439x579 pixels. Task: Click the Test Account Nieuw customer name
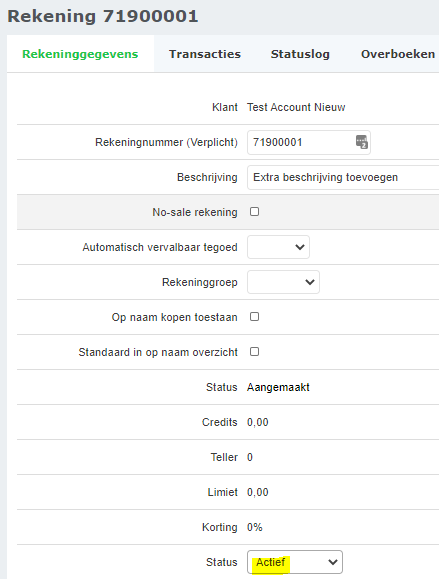click(x=296, y=107)
